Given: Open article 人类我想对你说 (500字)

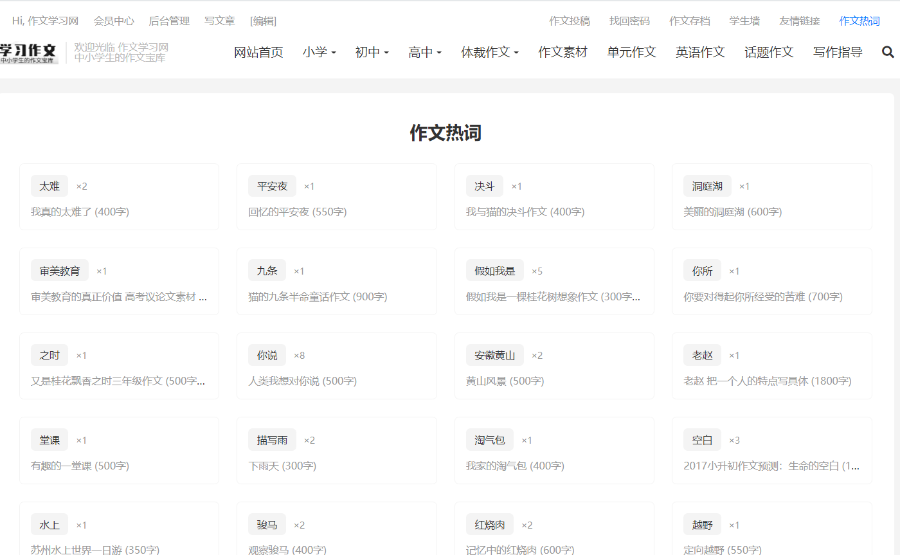Looking at the screenshot, I should (302, 381).
